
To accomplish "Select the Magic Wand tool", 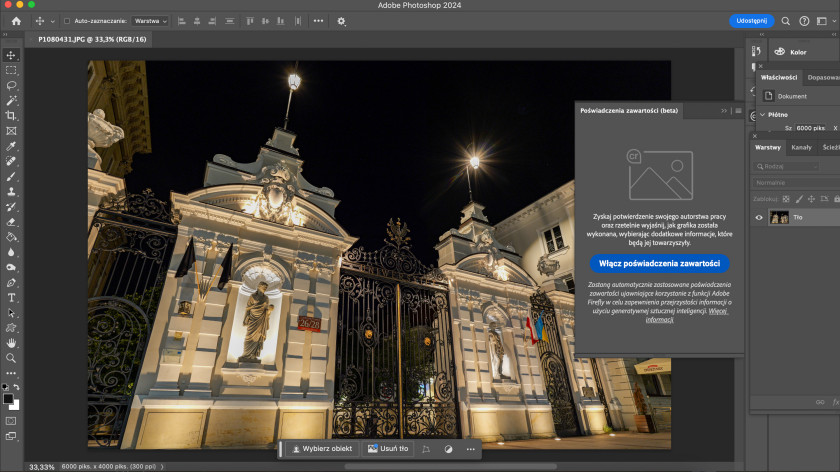I will click(11, 100).
